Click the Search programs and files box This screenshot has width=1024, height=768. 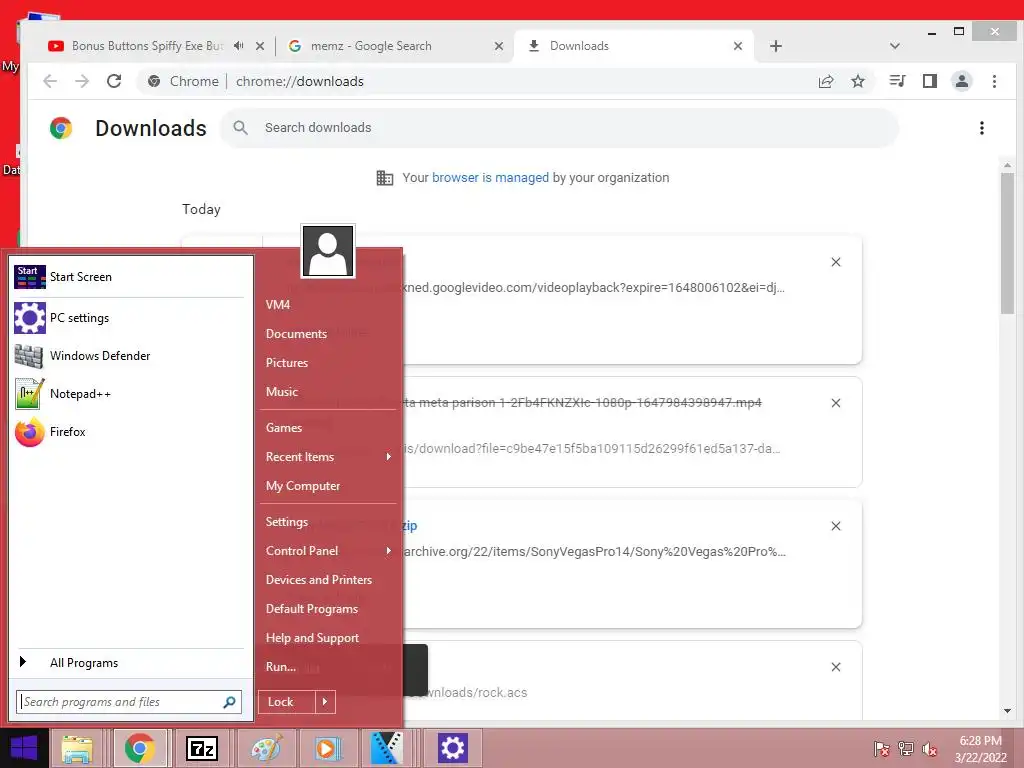coord(129,702)
